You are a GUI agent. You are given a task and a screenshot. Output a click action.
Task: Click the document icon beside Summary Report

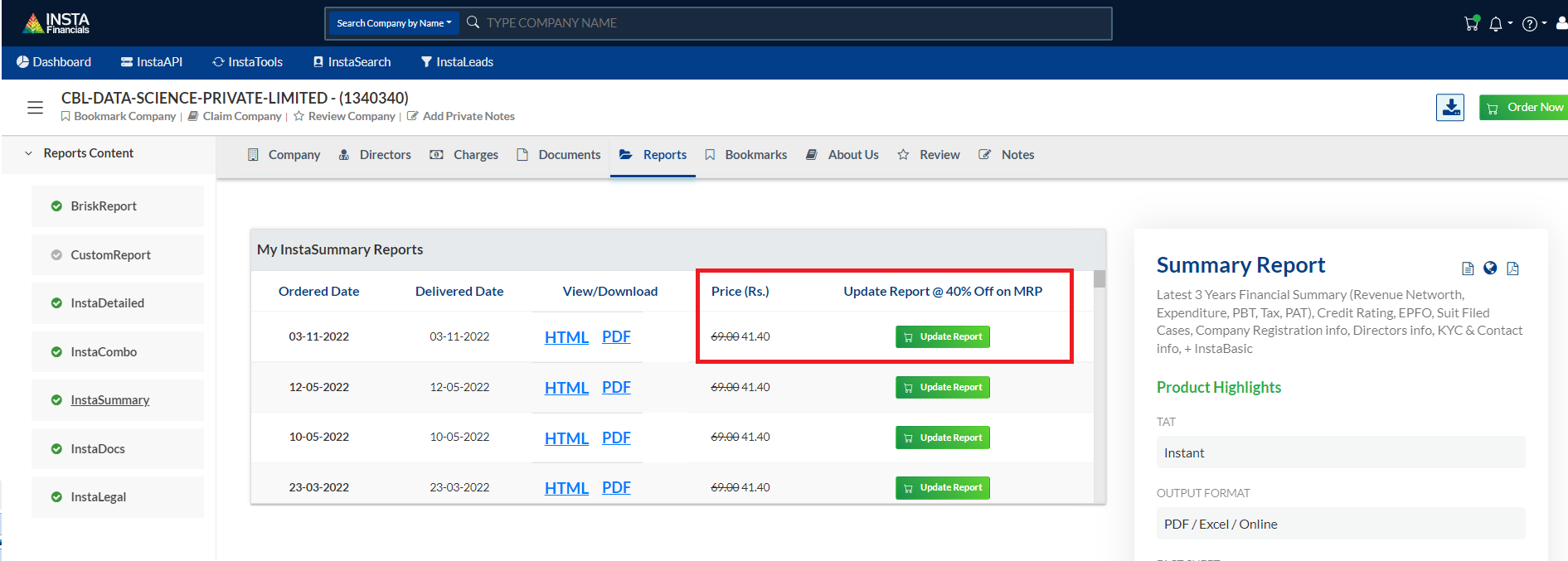pos(1468,268)
